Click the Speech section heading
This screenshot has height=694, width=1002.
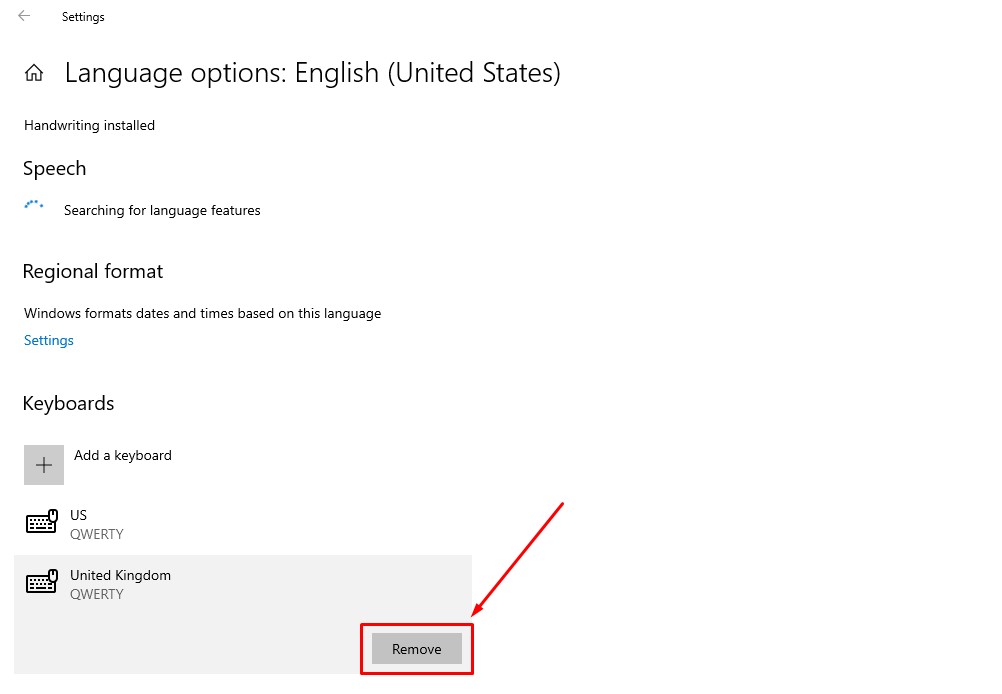[x=54, y=168]
